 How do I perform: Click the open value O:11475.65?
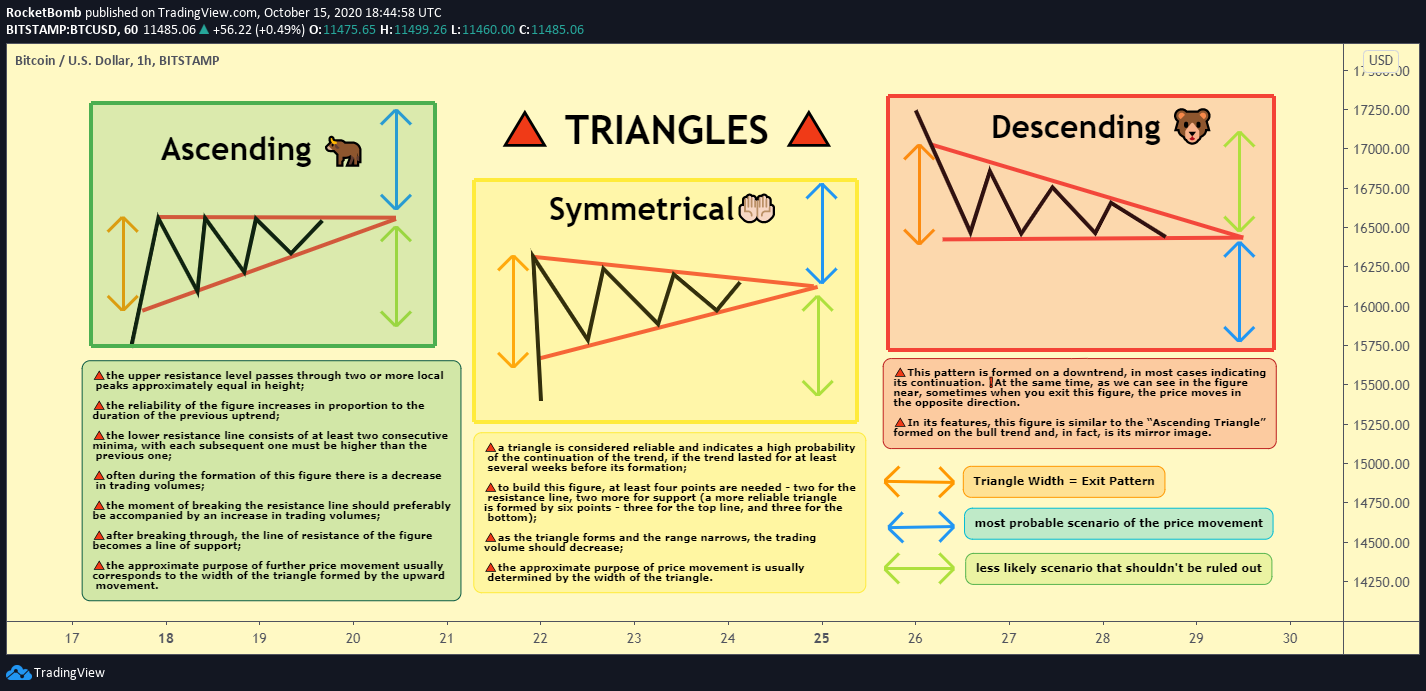click(x=342, y=30)
